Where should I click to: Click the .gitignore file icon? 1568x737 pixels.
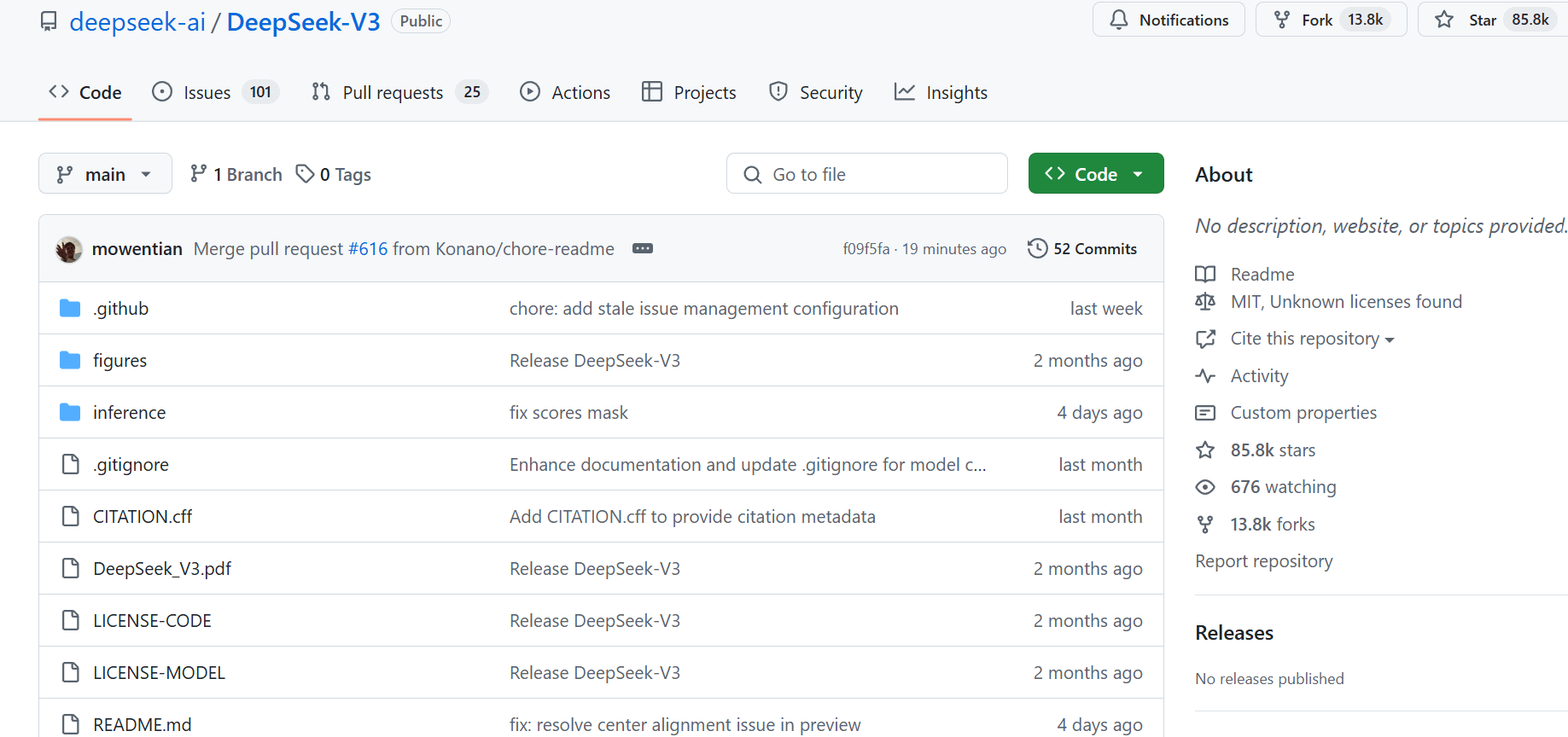click(71, 464)
